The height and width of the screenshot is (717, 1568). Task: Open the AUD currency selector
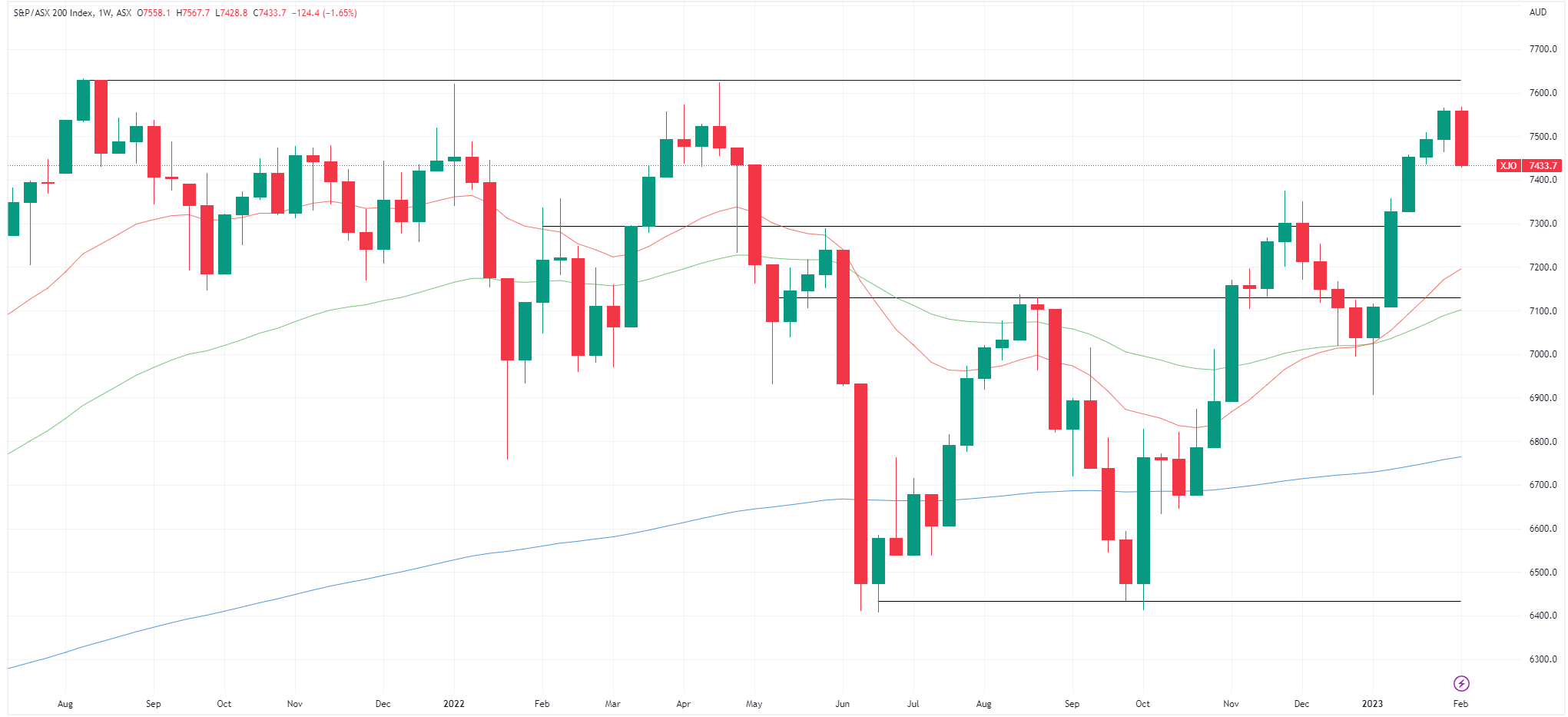(x=1537, y=12)
